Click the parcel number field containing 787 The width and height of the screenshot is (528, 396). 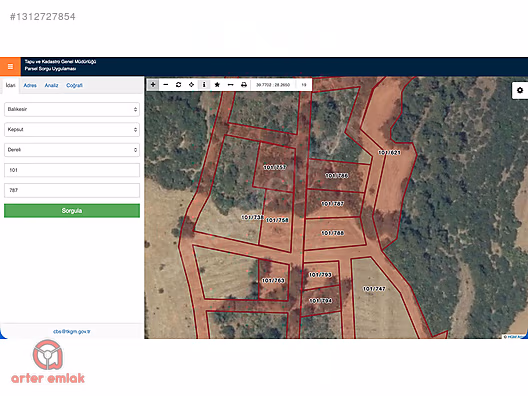(72, 190)
